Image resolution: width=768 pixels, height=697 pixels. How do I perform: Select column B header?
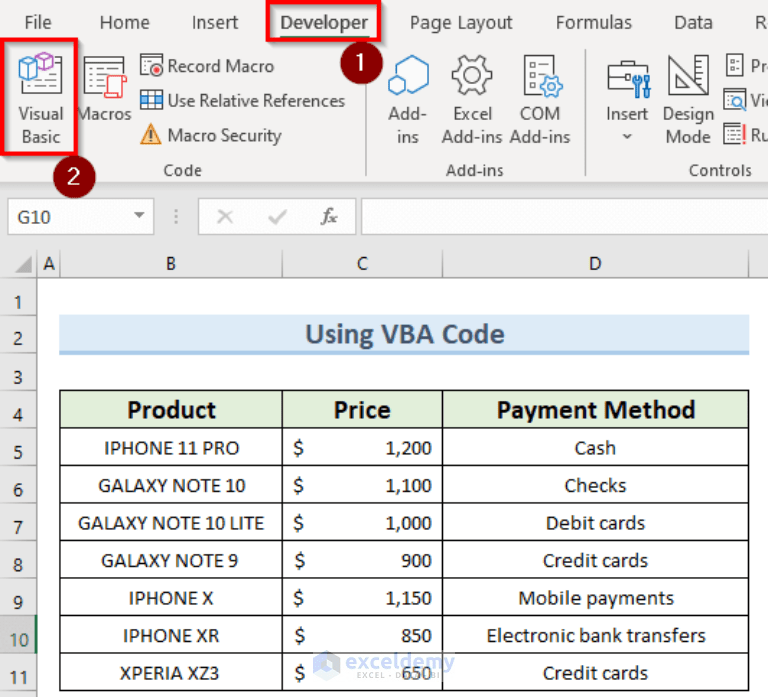click(x=171, y=264)
